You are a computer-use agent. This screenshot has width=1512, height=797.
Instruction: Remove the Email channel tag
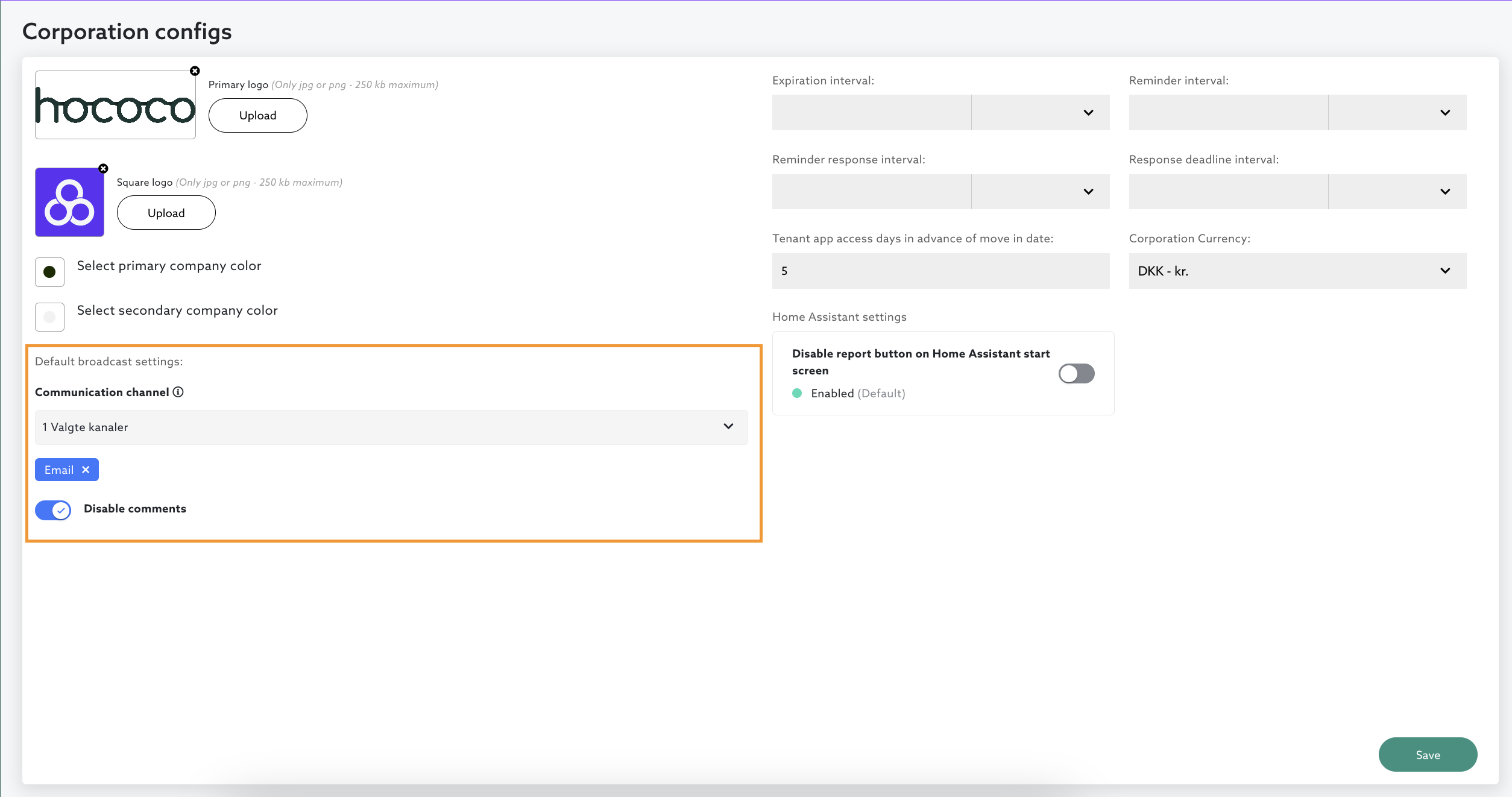86,470
